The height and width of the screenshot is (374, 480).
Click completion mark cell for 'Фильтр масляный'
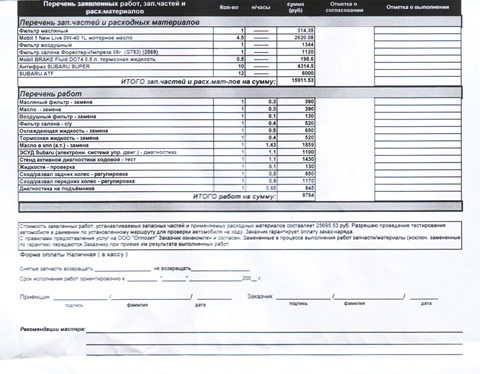(418, 31)
